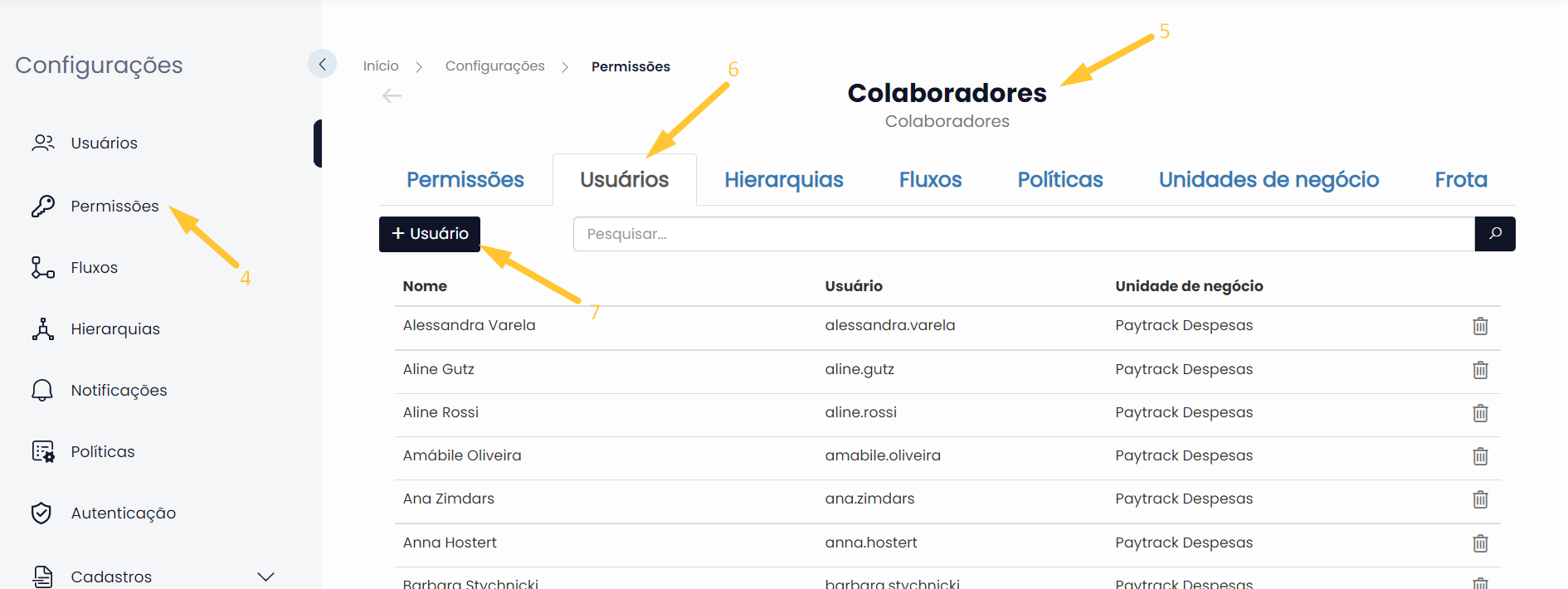1568x589 pixels.
Task: Select the Frota tab
Action: [x=1461, y=179]
